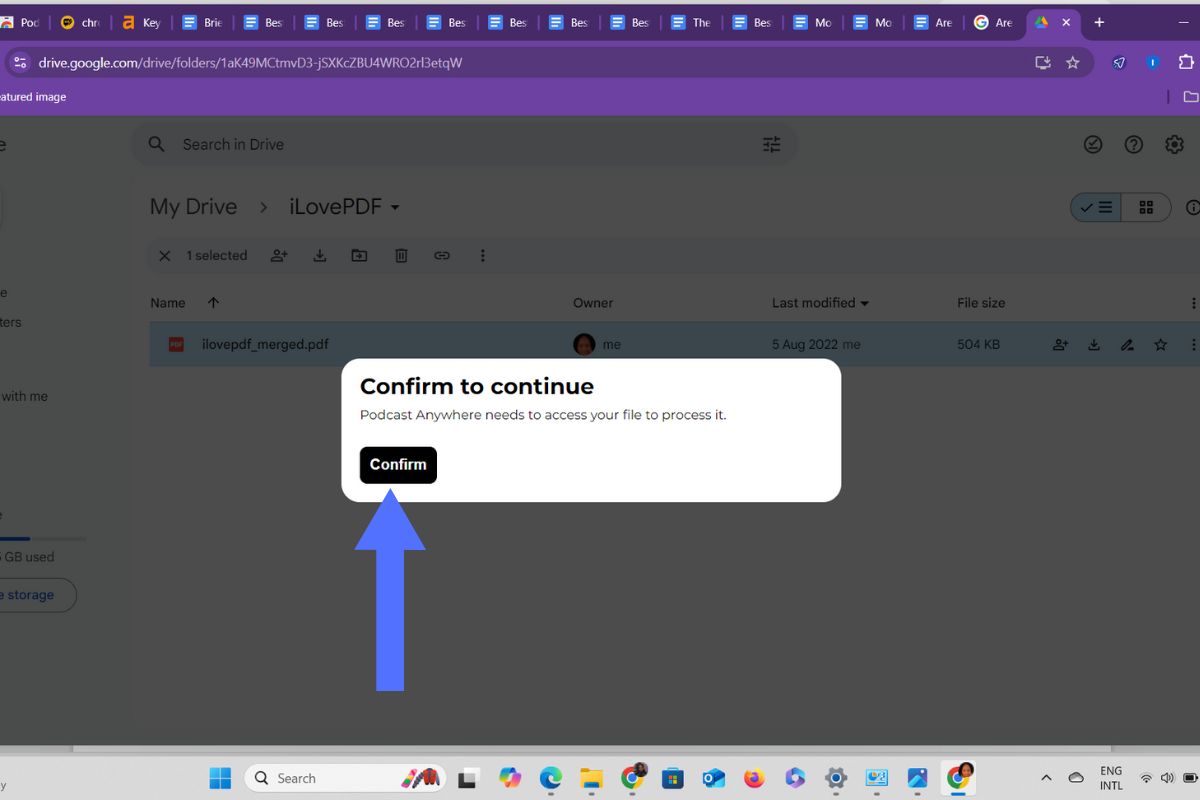Expand the Last modified sort dropdown

click(865, 303)
